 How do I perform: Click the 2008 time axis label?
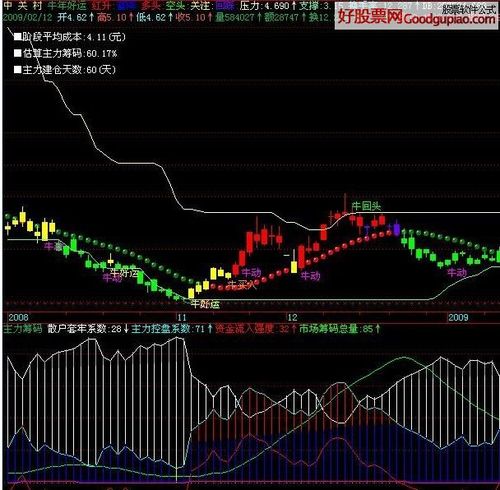[18, 317]
